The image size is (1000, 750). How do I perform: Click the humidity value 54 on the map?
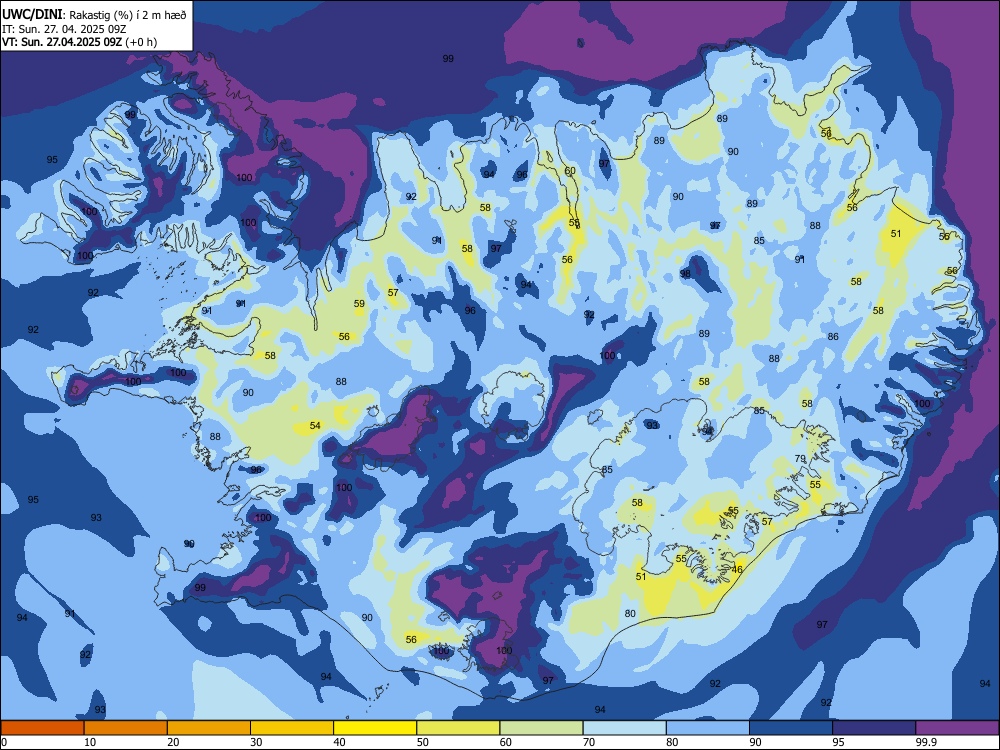click(315, 425)
